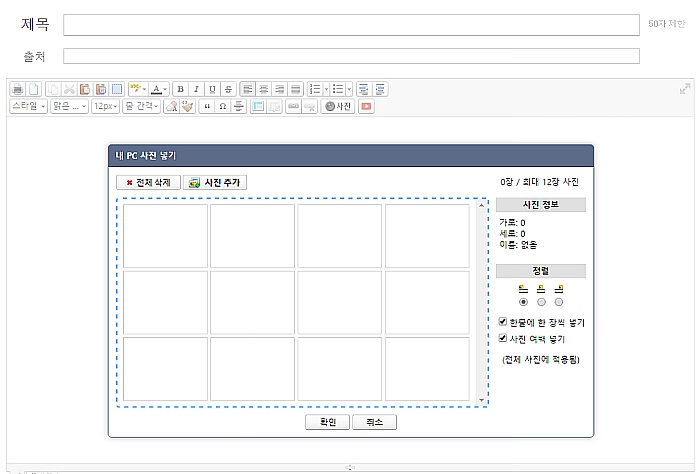Viewport: 700px width, 474px height.
Task: Click the right-align image icon under 정렬
Action: click(x=558, y=289)
